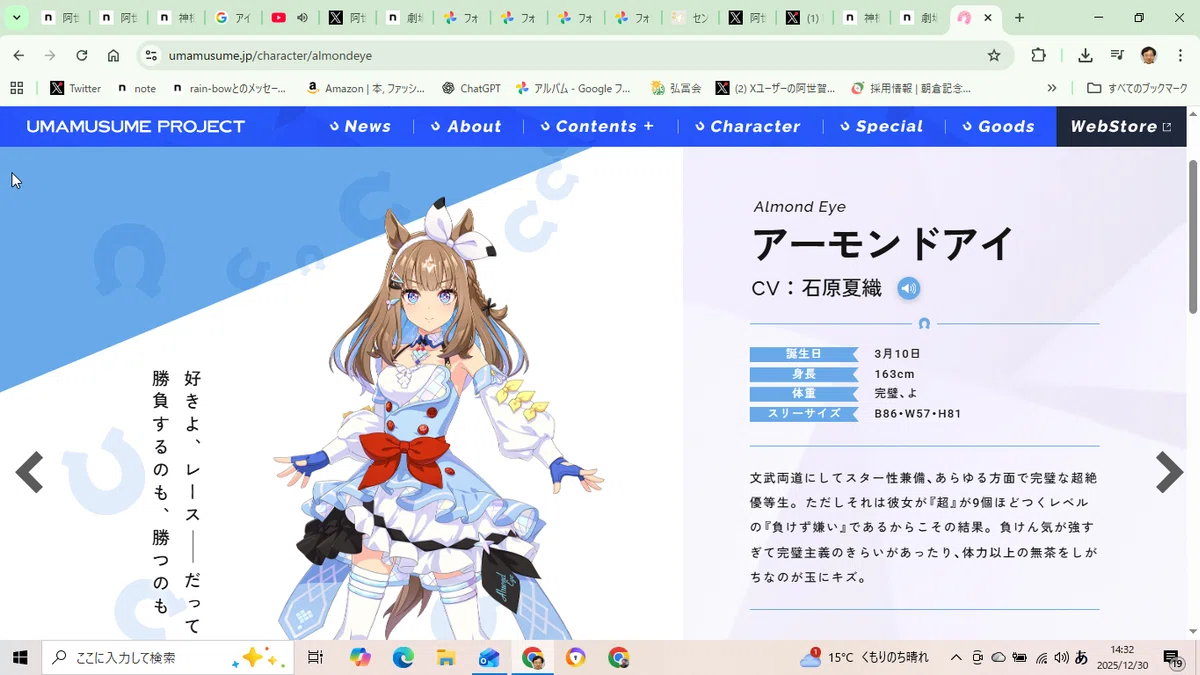Click the Windows search box ここに入力して検索
1200x675 pixels.
point(168,657)
